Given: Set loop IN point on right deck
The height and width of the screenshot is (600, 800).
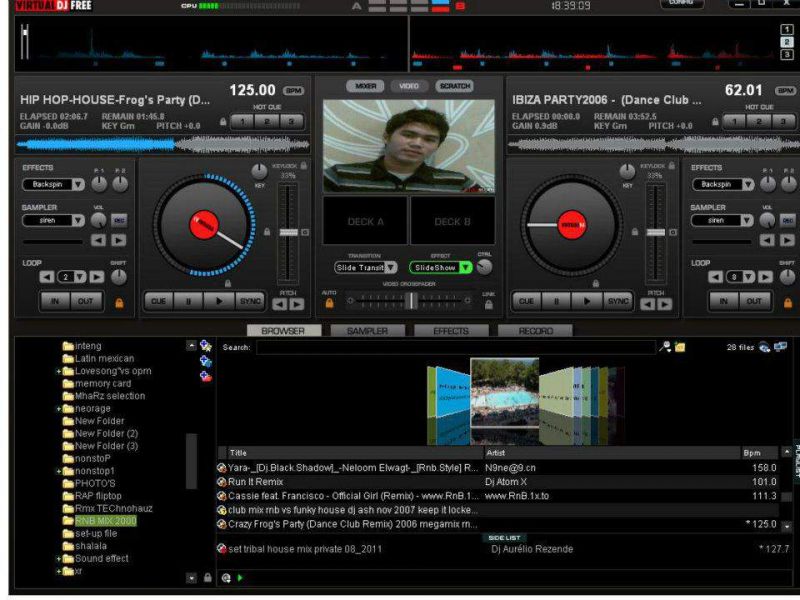Looking at the screenshot, I should (x=724, y=301).
